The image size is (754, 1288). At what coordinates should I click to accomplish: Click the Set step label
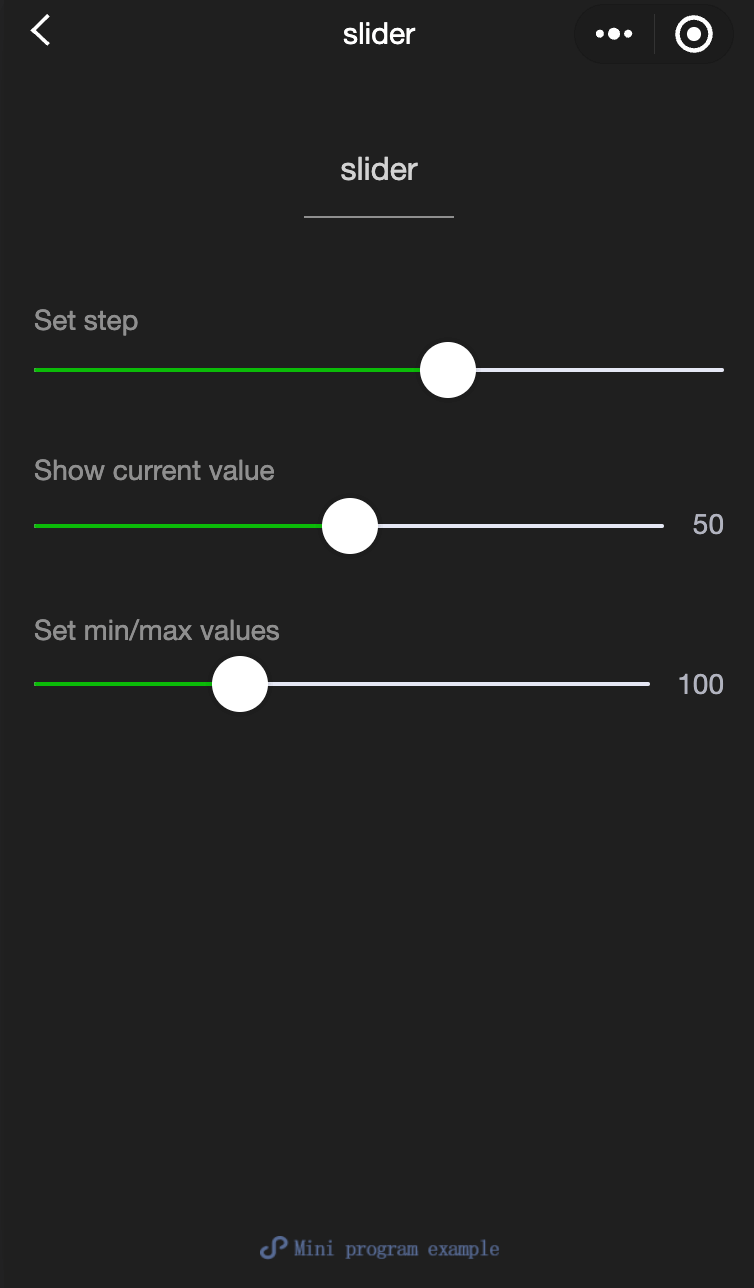pos(86,321)
